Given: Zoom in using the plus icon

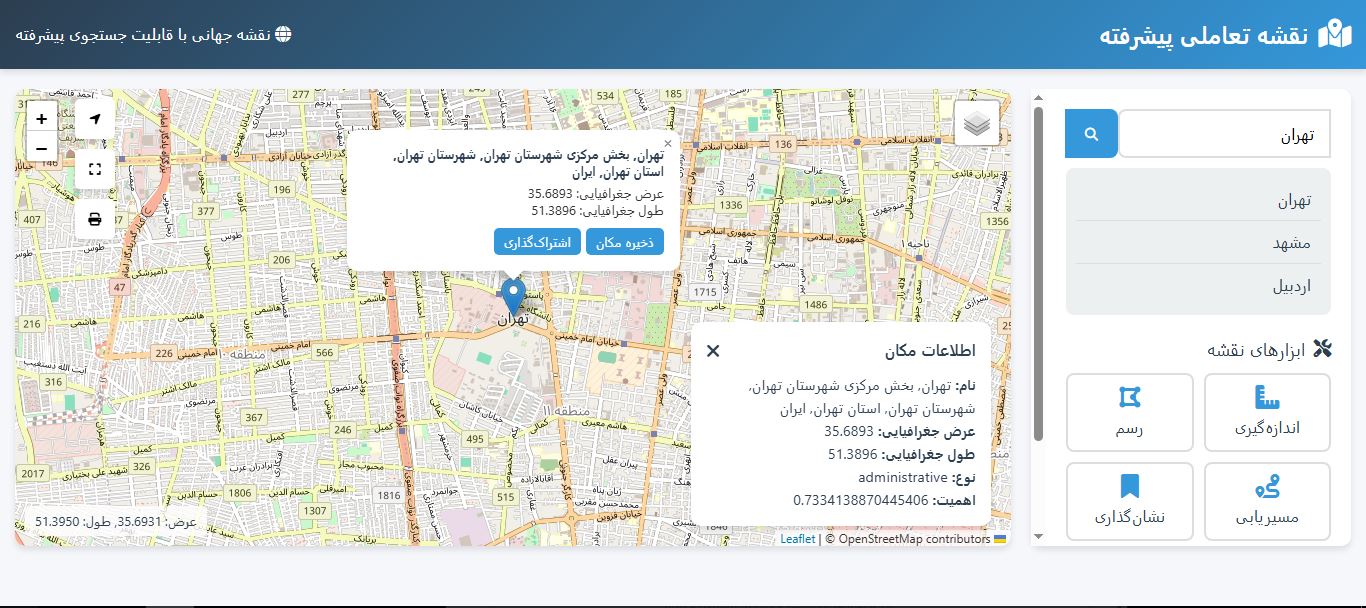Looking at the screenshot, I should click(41, 118).
